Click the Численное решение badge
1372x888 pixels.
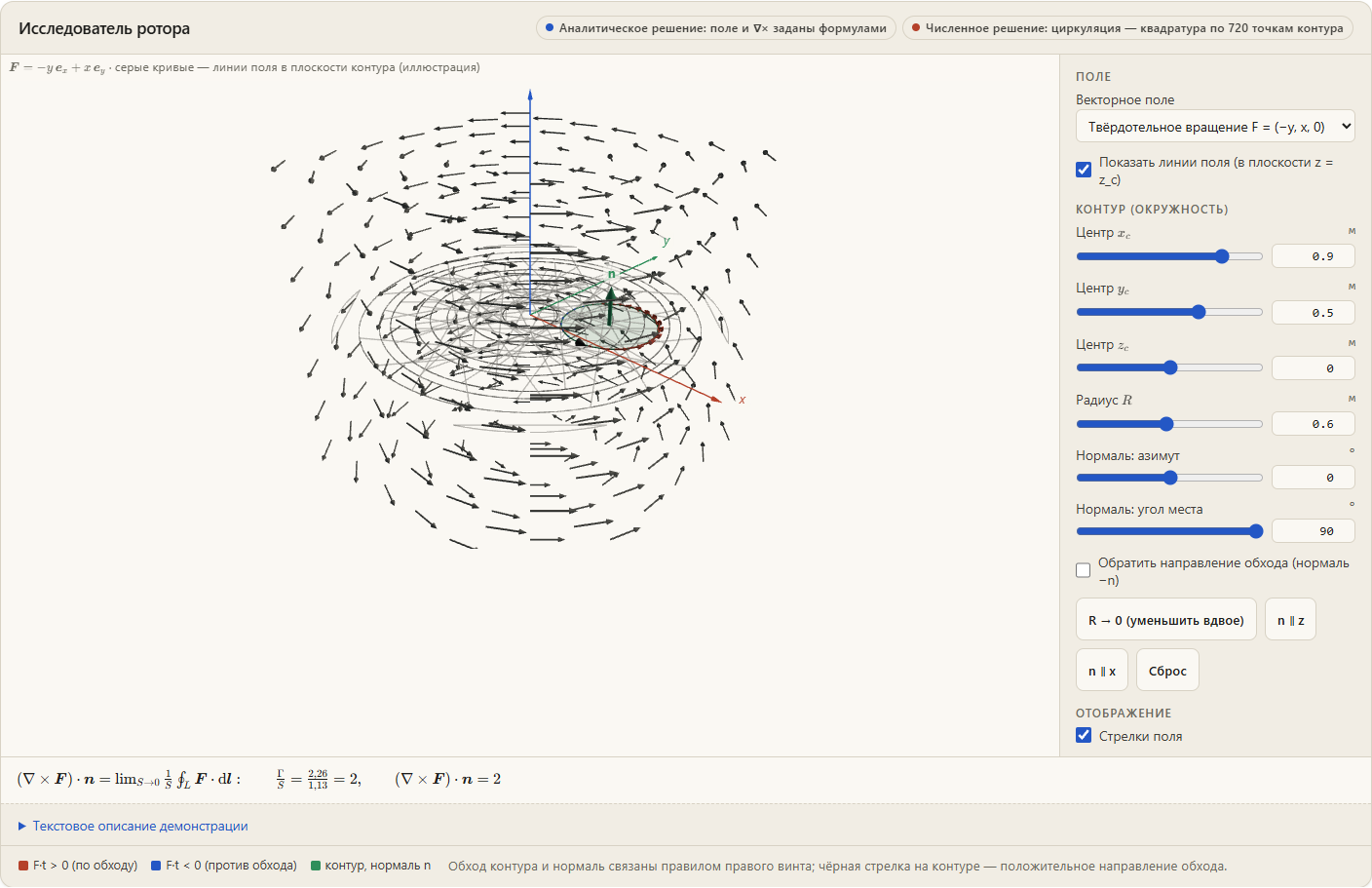1127,28
